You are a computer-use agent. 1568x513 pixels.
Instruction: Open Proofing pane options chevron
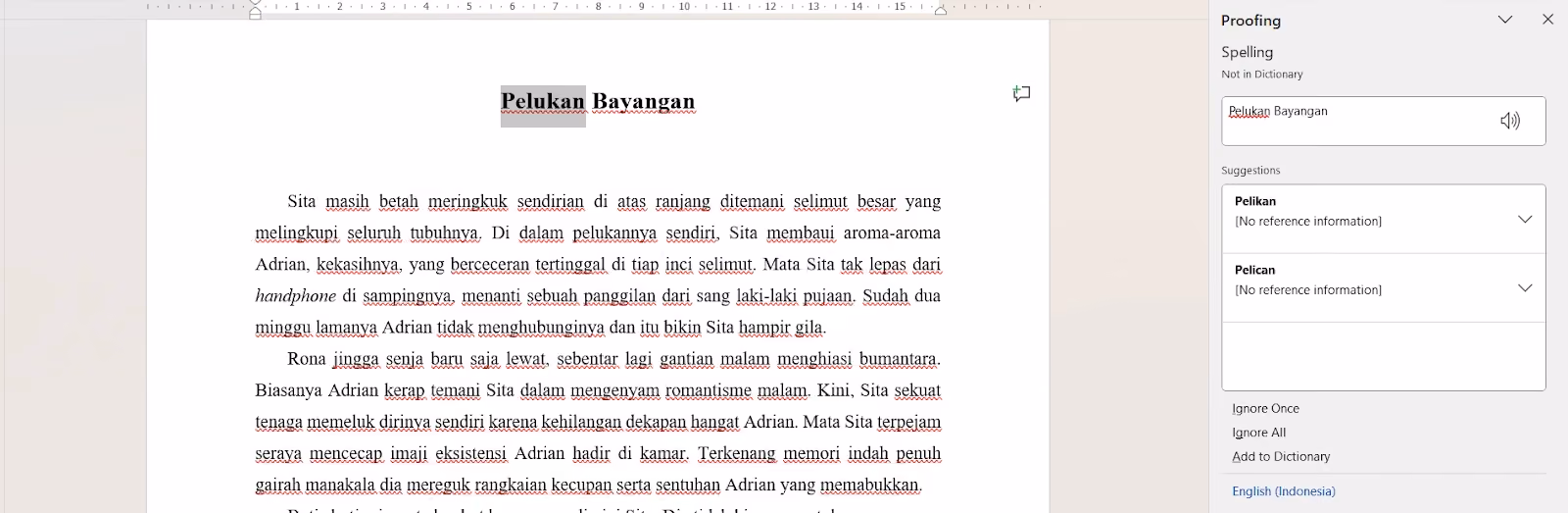pos(1505,20)
